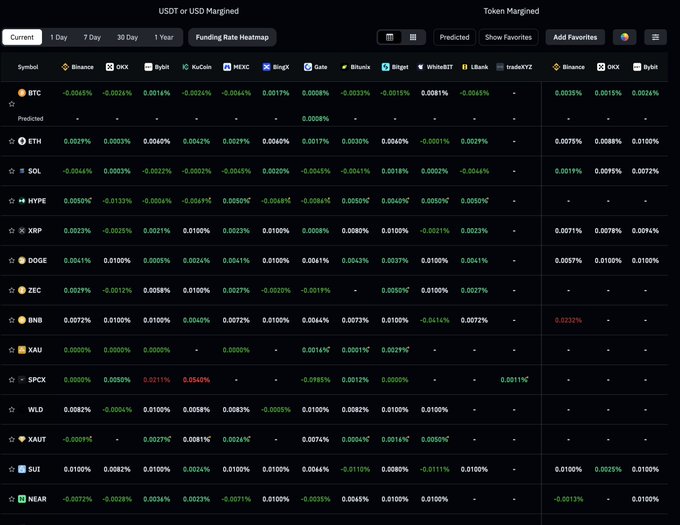Click the SOL coin icon

pos(22,171)
